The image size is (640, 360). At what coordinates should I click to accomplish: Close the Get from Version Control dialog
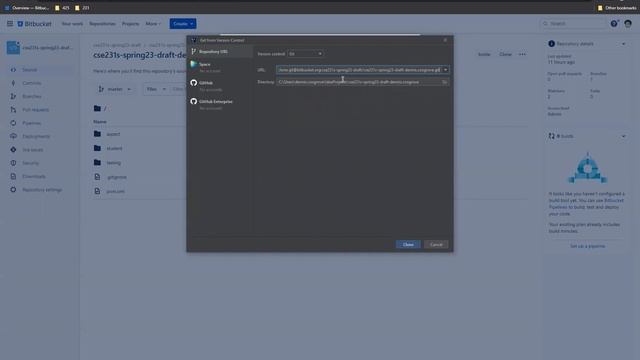pyautogui.click(x=445, y=40)
